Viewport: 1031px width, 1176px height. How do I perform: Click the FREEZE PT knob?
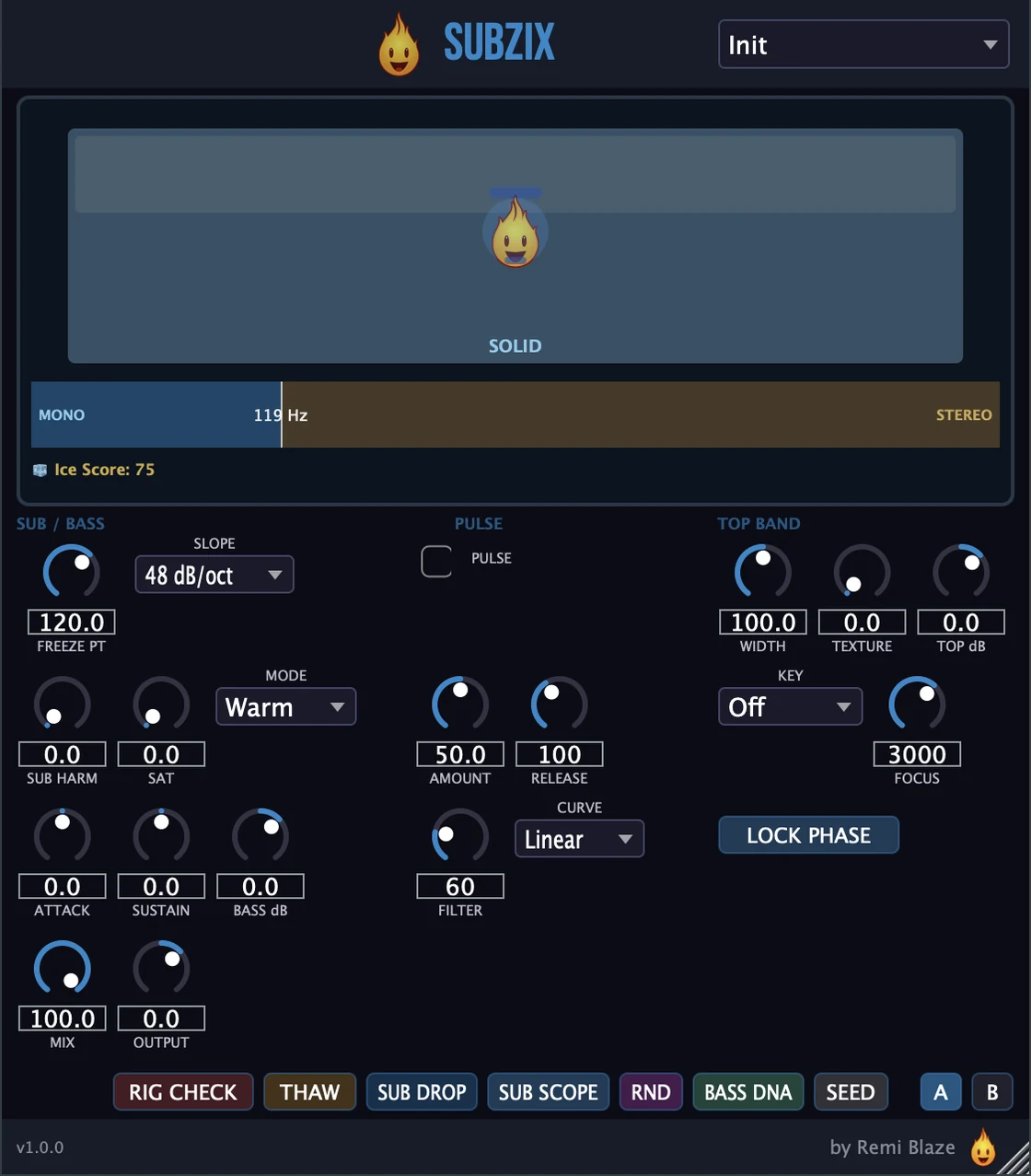point(72,572)
